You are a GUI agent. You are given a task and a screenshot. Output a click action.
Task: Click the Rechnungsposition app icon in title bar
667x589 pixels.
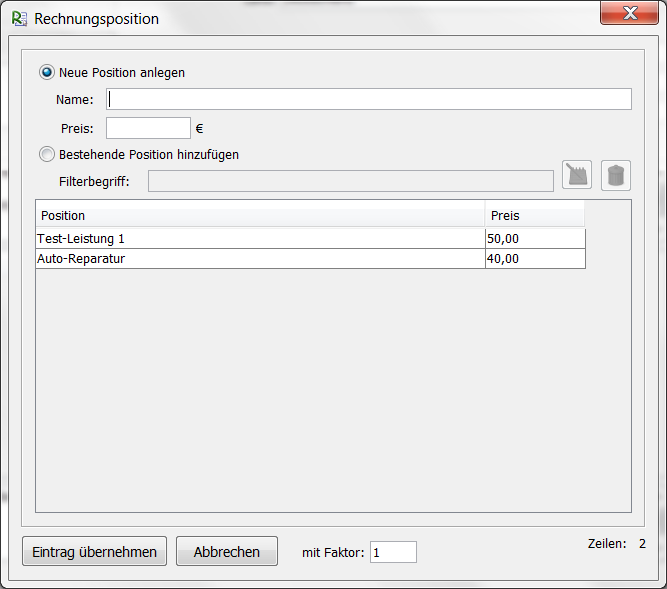[x=19, y=19]
